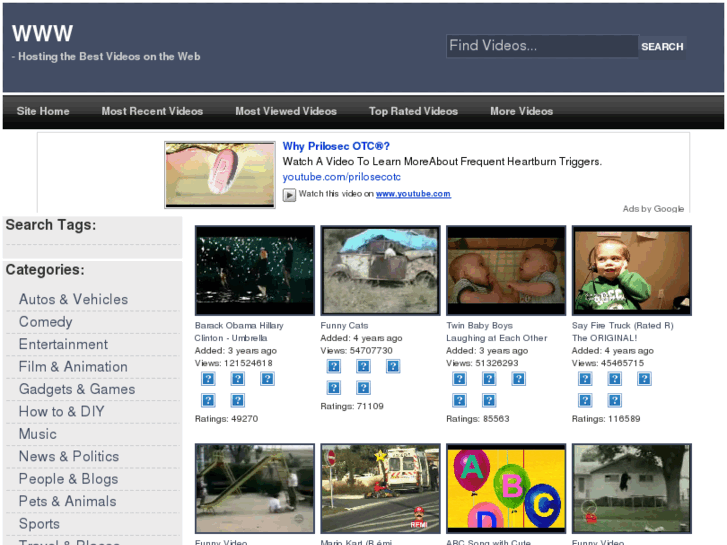Open Film & Animation category

(73, 366)
